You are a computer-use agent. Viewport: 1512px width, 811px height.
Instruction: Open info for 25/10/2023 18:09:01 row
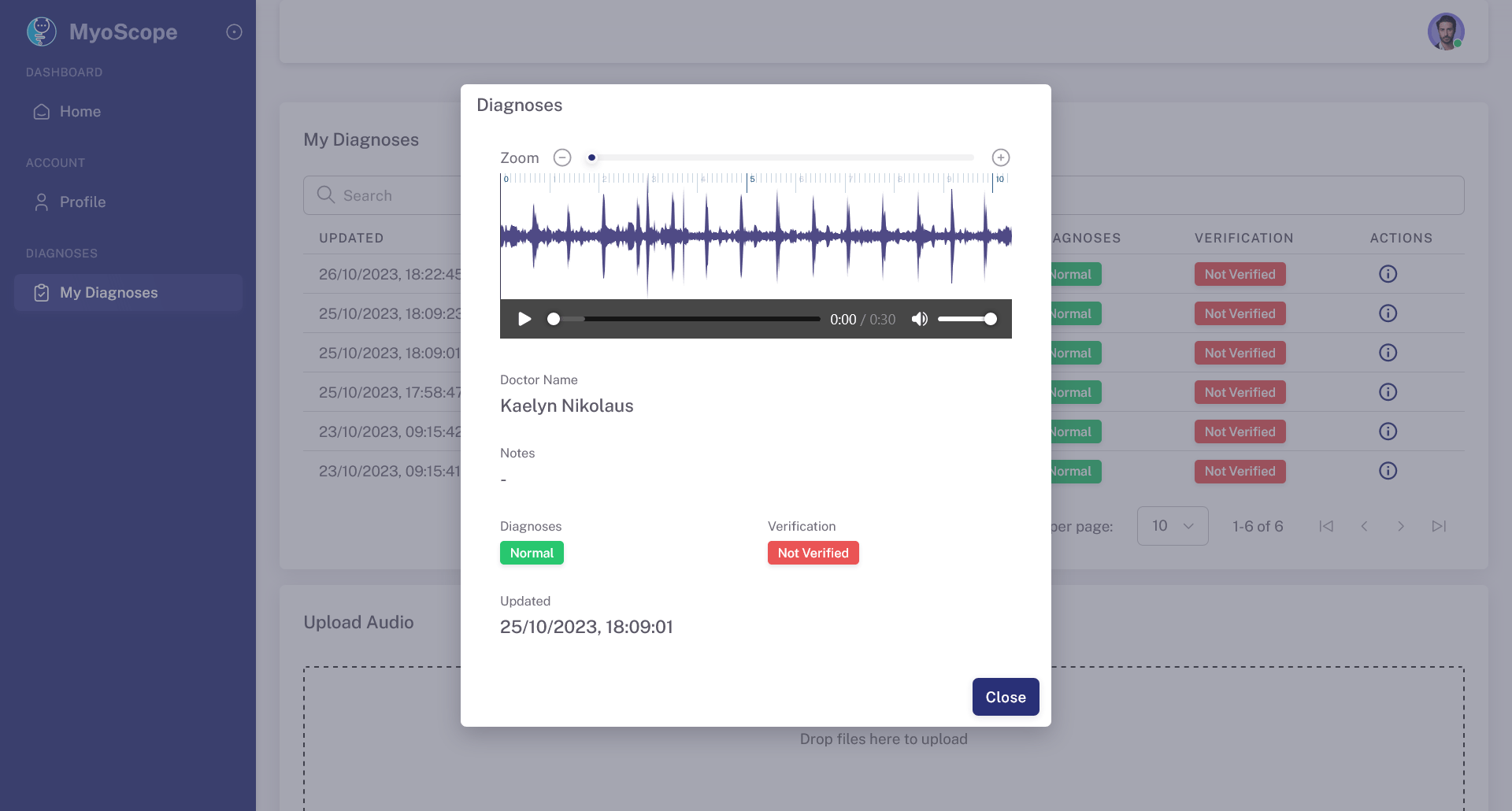point(1388,353)
